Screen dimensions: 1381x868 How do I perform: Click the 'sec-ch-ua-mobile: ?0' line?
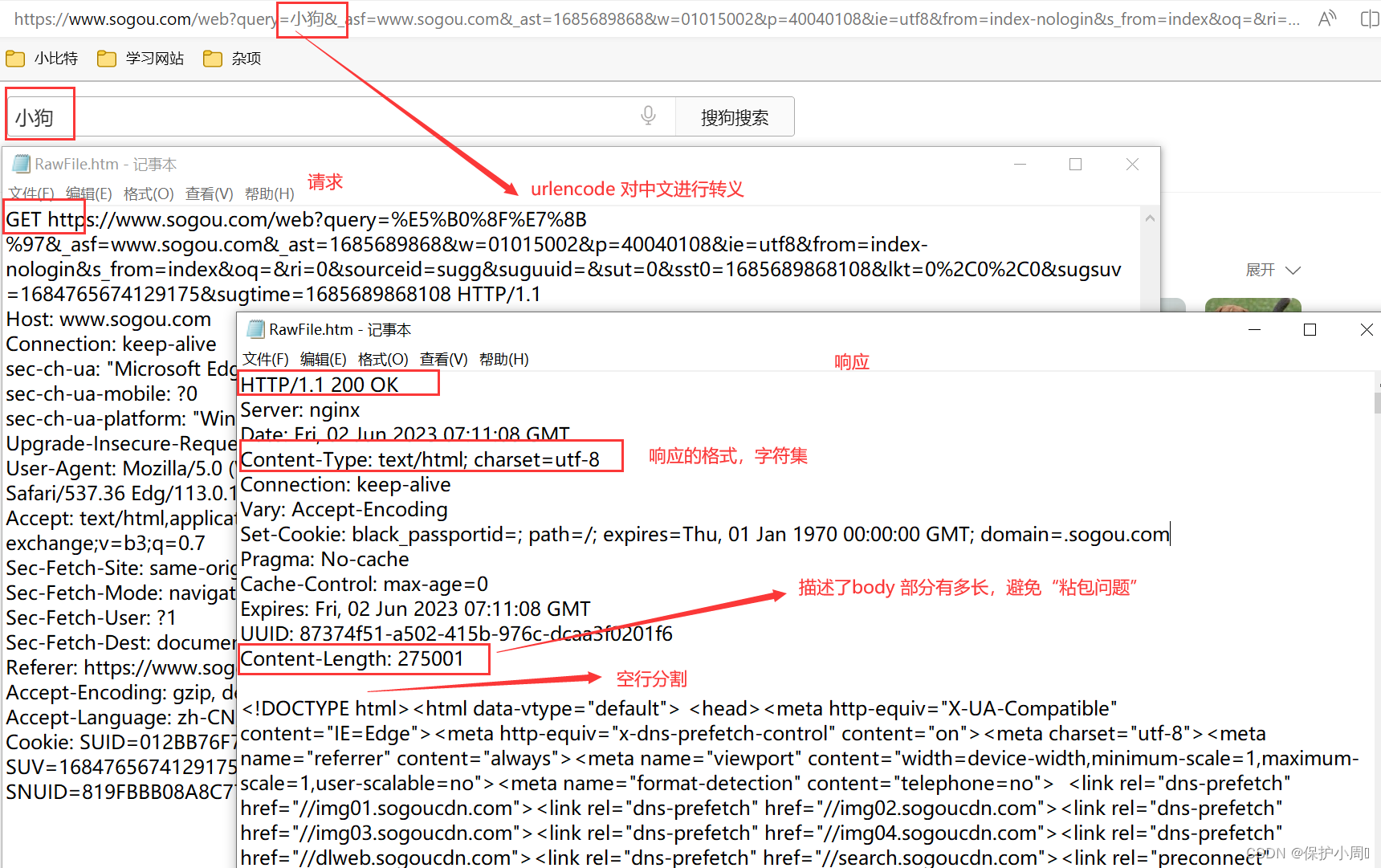click(102, 394)
